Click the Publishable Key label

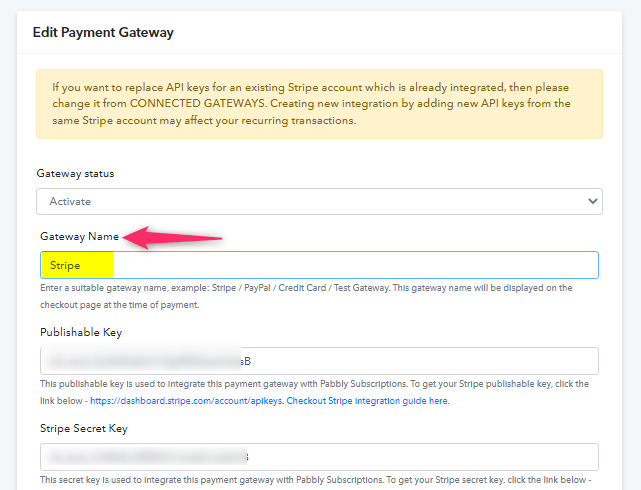(81, 332)
